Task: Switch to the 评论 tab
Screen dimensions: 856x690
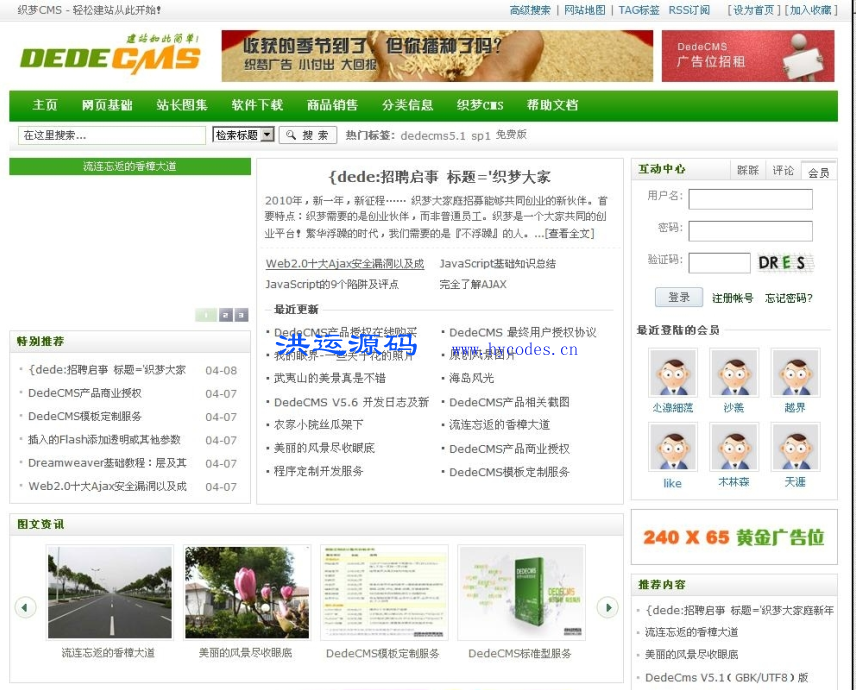Action: point(783,168)
